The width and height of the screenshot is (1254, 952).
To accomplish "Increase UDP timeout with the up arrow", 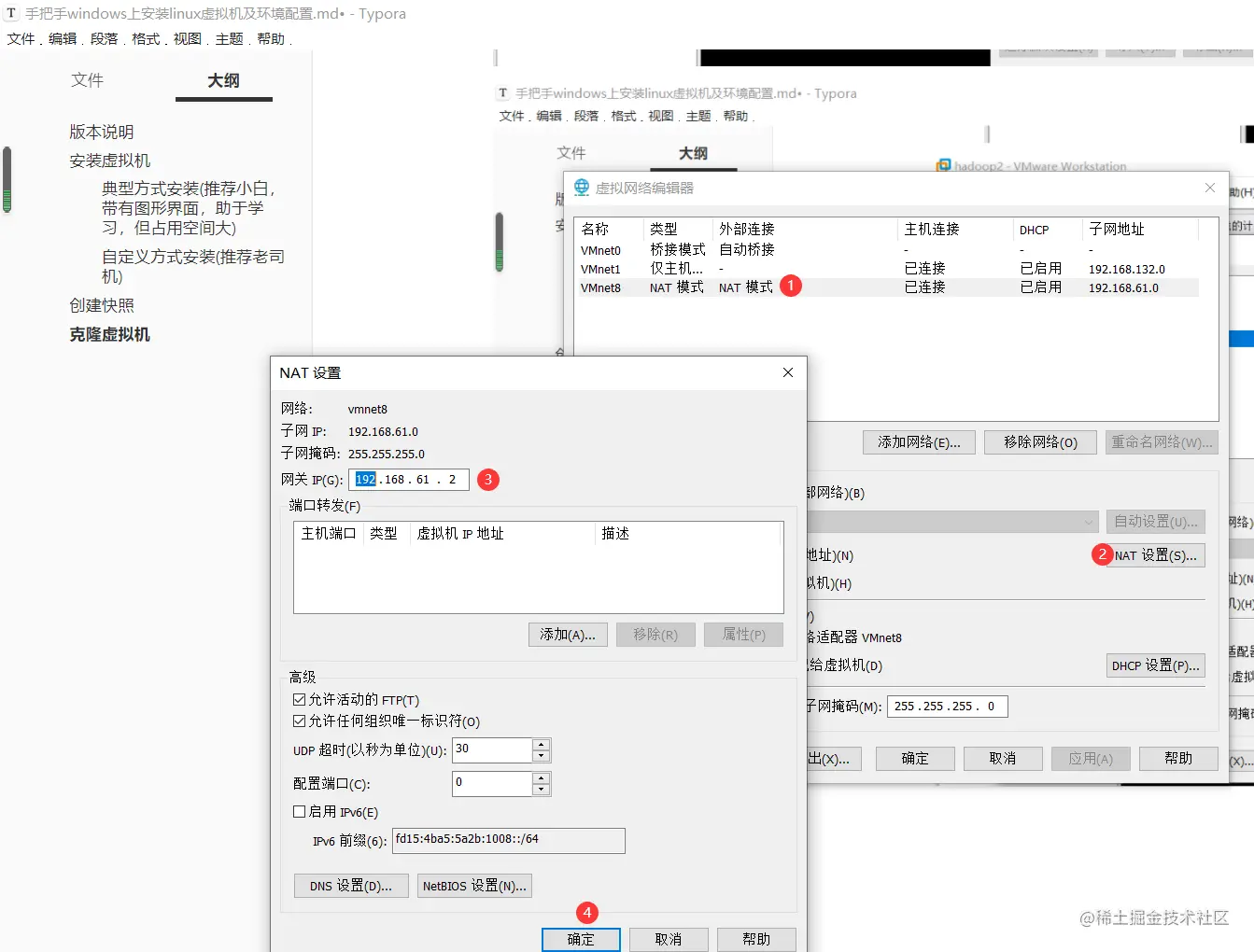I will tap(541, 744).
